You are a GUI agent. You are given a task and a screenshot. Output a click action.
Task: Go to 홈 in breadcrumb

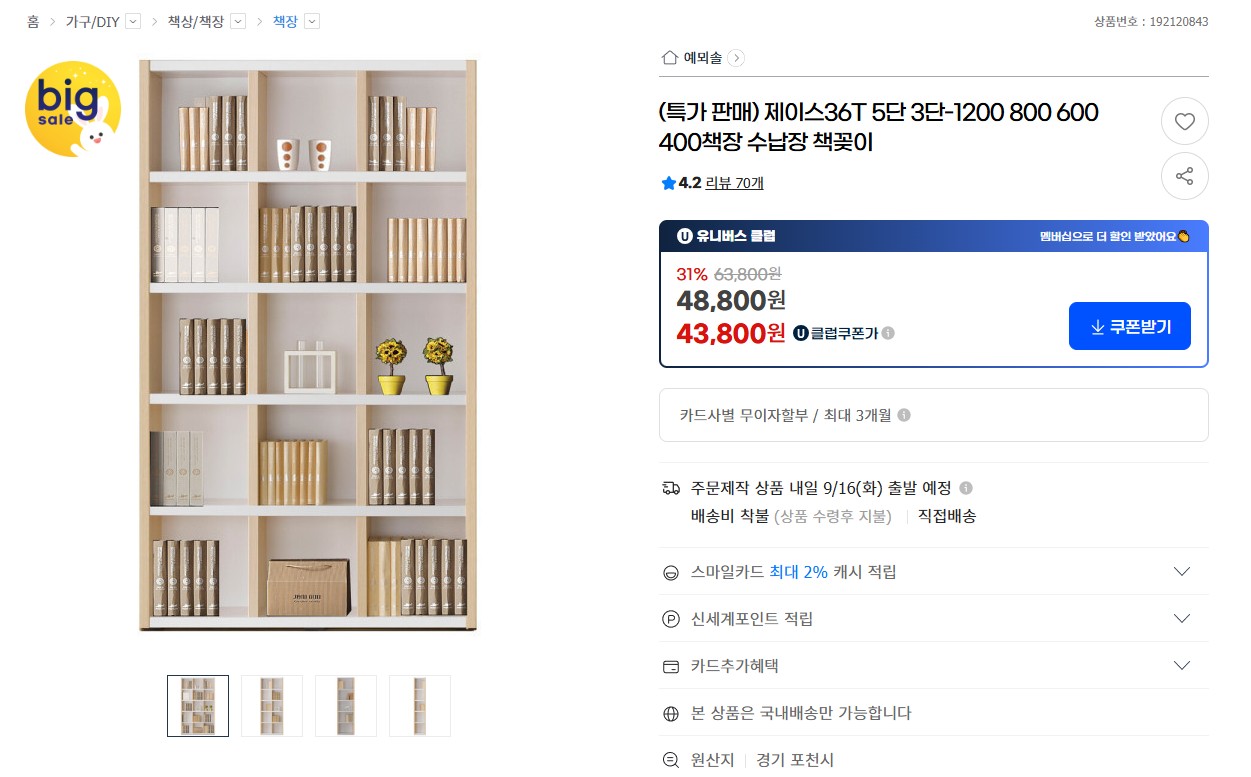pyautogui.click(x=33, y=22)
